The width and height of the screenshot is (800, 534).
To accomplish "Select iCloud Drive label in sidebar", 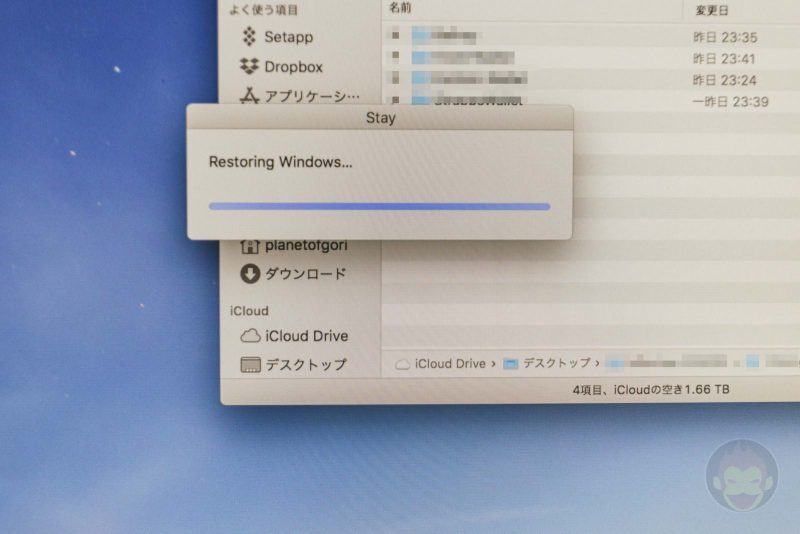I will pyautogui.click(x=307, y=336).
